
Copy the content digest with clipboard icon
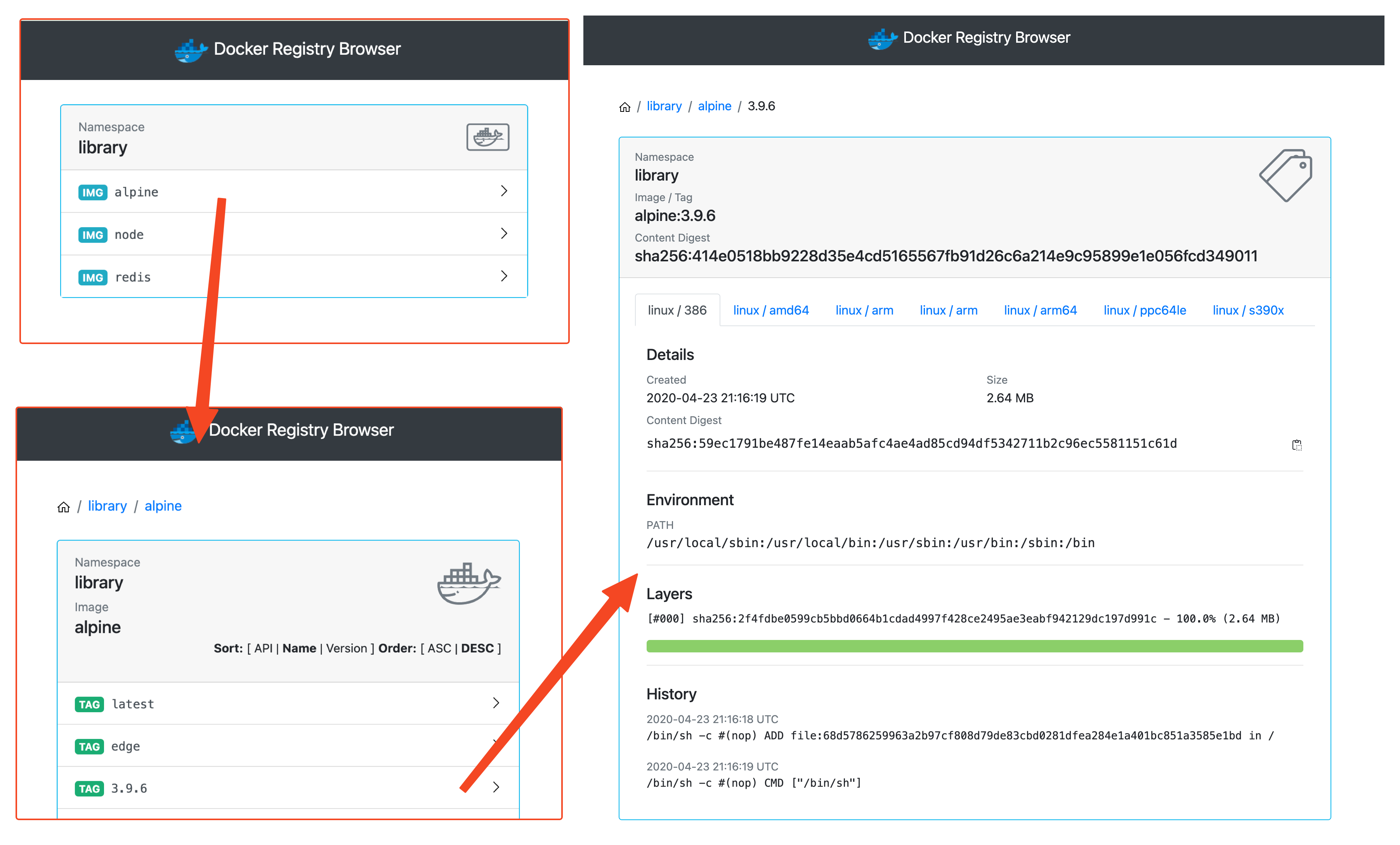tap(1297, 445)
